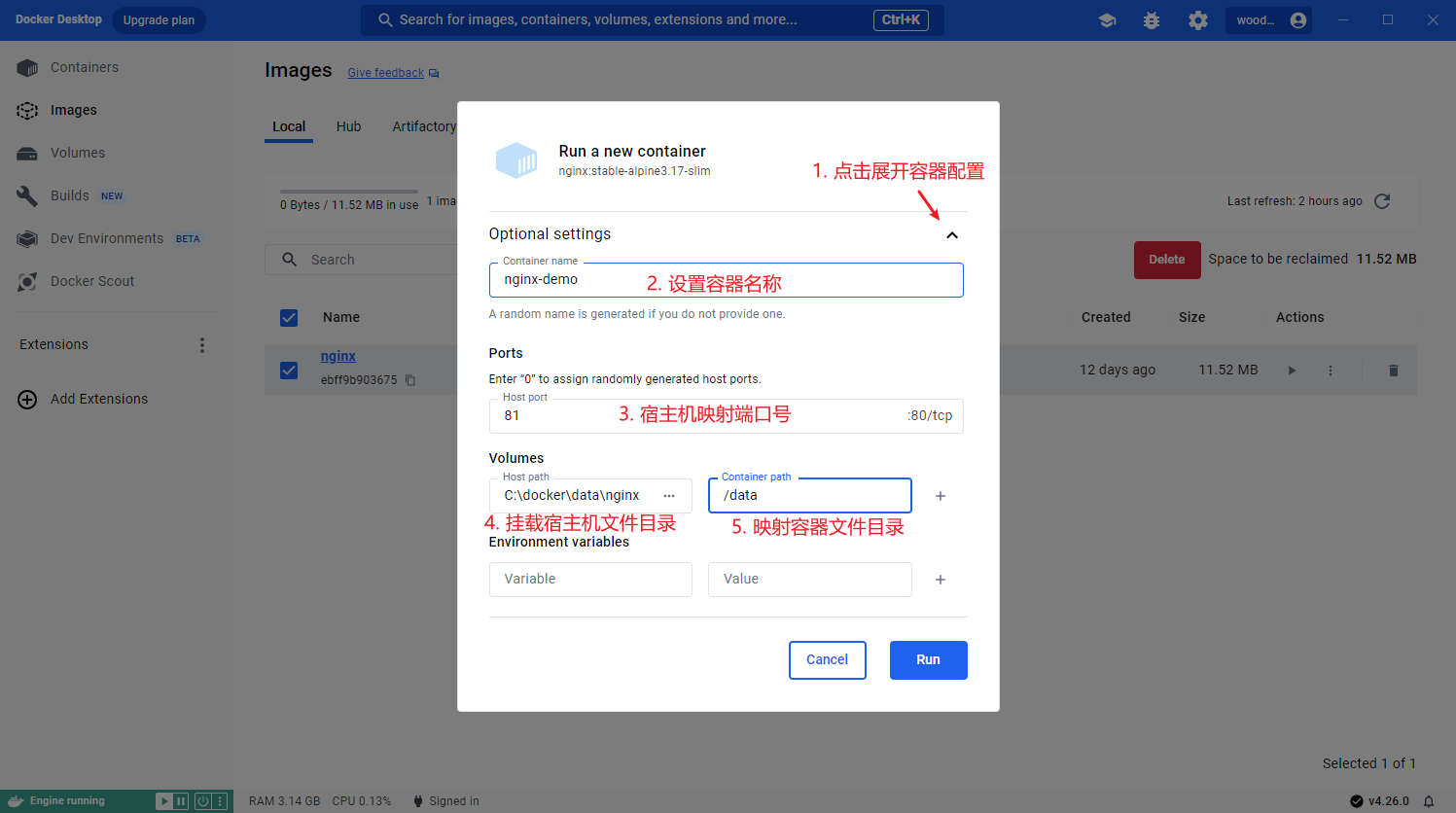Click the Cancel button
The height and width of the screenshot is (813, 1456).
pyautogui.click(x=828, y=660)
